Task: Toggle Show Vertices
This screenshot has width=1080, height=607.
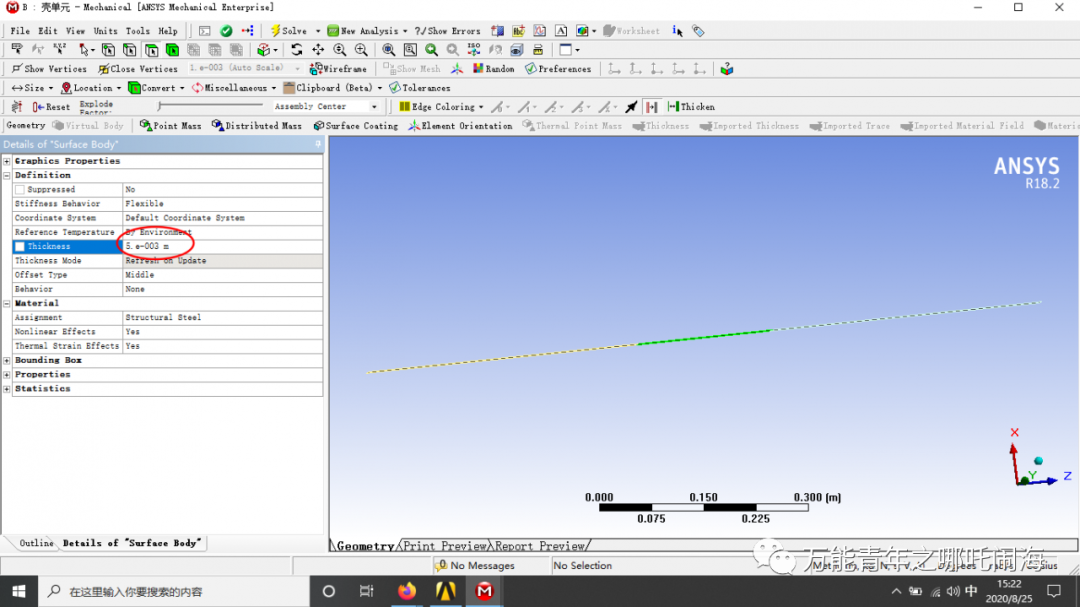Action: pos(49,69)
